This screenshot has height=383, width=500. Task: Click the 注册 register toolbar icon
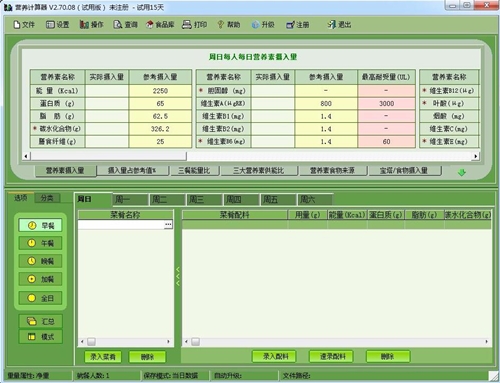coord(298,24)
